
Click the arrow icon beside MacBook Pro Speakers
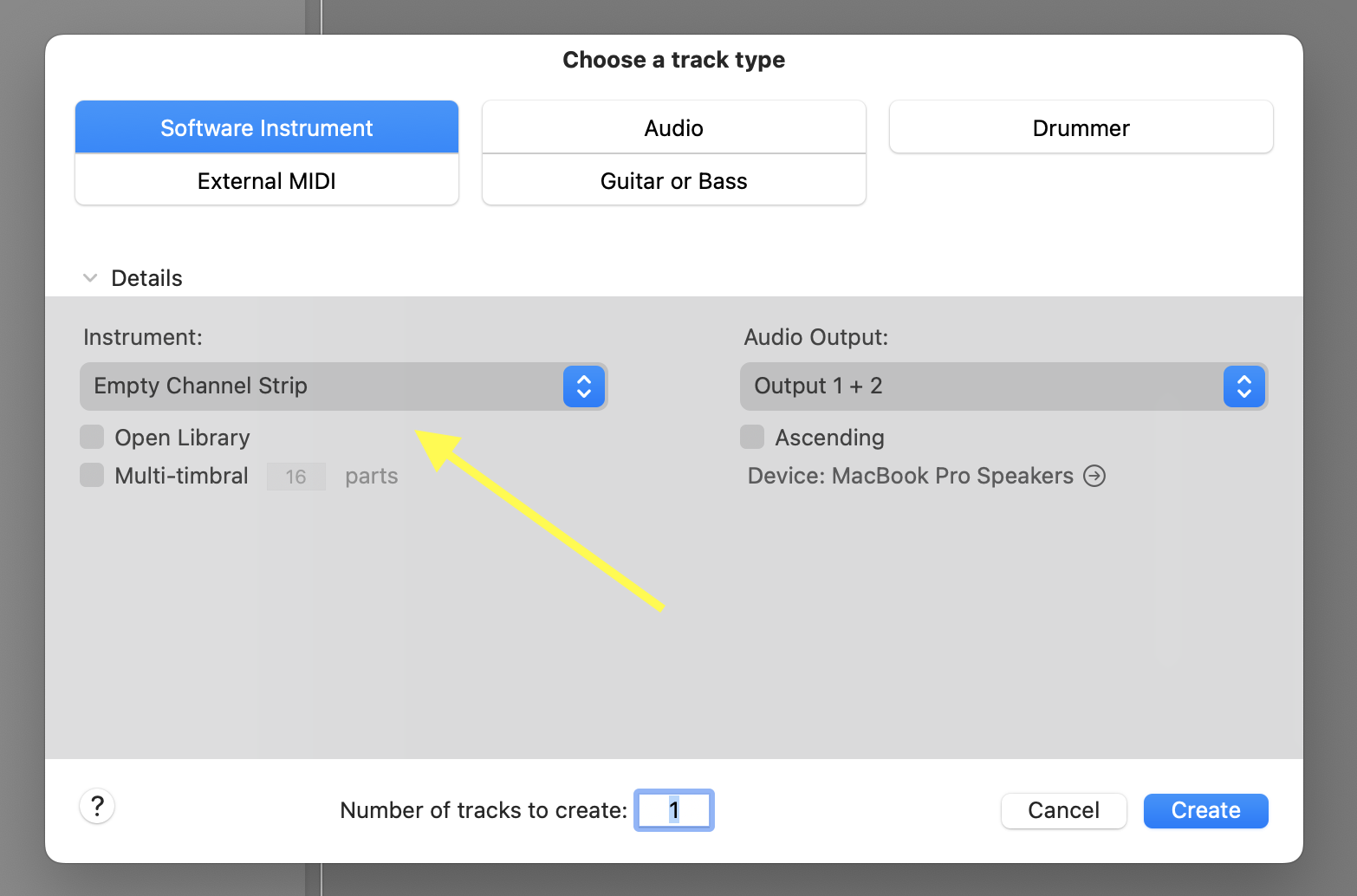(1094, 476)
